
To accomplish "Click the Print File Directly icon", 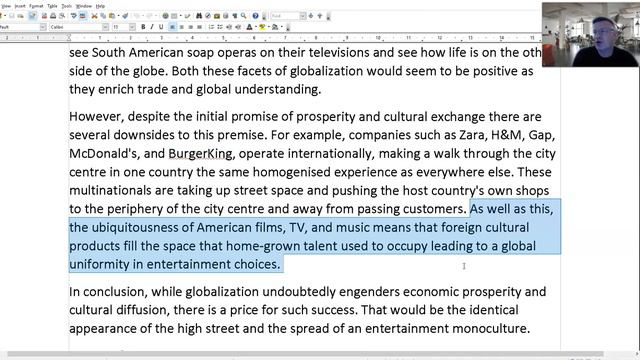I will (53, 16).
